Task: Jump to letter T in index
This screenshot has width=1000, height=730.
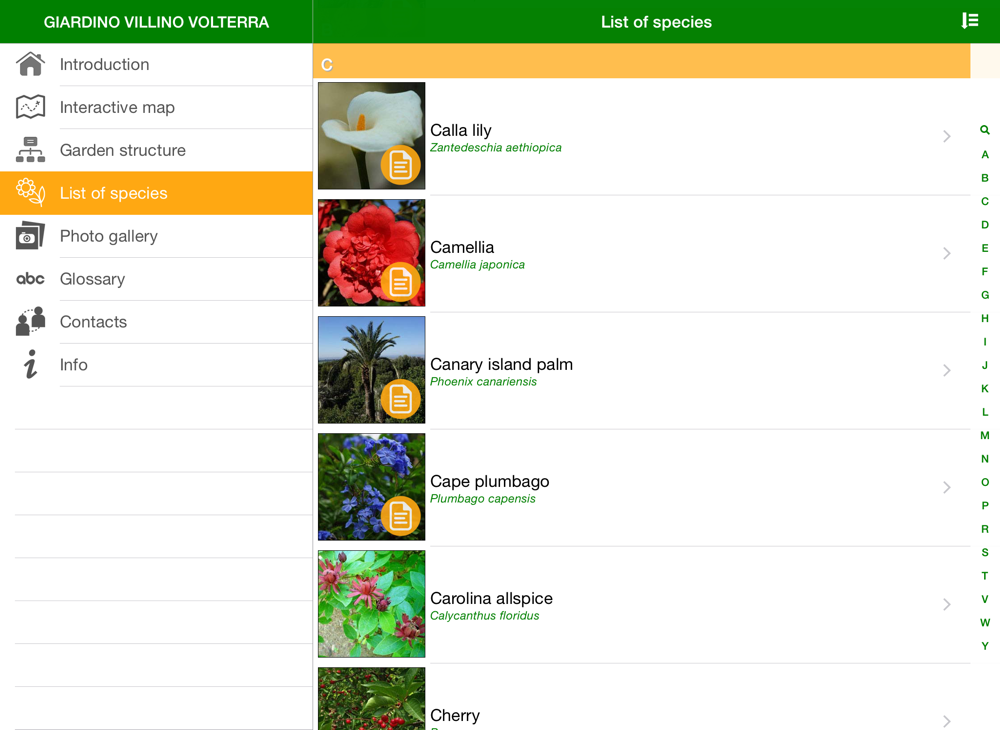Action: 985,576
